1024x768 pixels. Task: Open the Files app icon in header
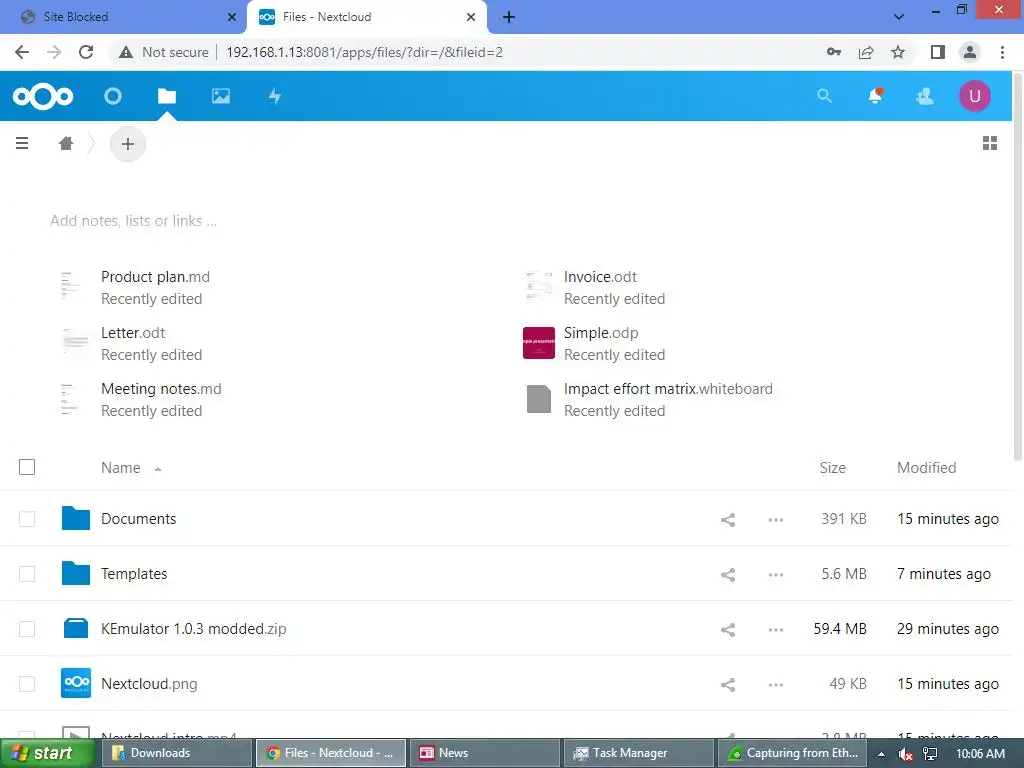pos(167,97)
